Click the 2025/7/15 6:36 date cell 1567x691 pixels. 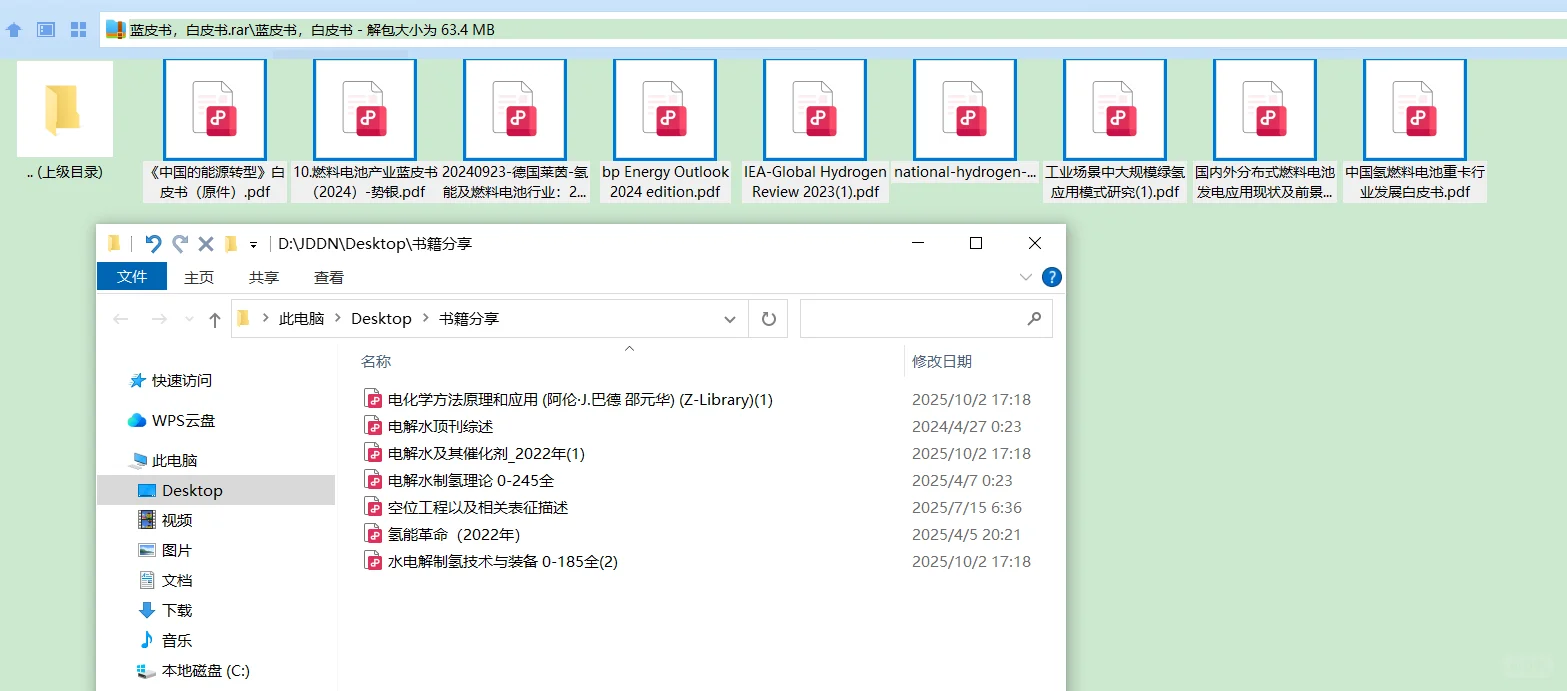click(967, 507)
